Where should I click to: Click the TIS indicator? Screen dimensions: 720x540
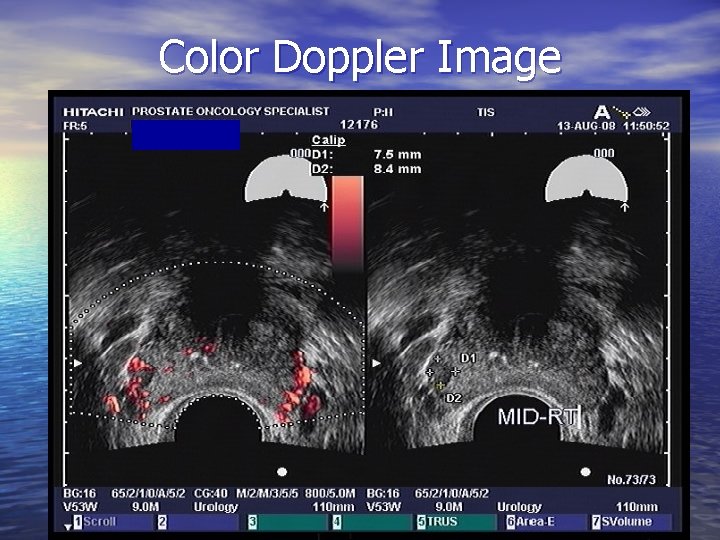[x=485, y=112]
